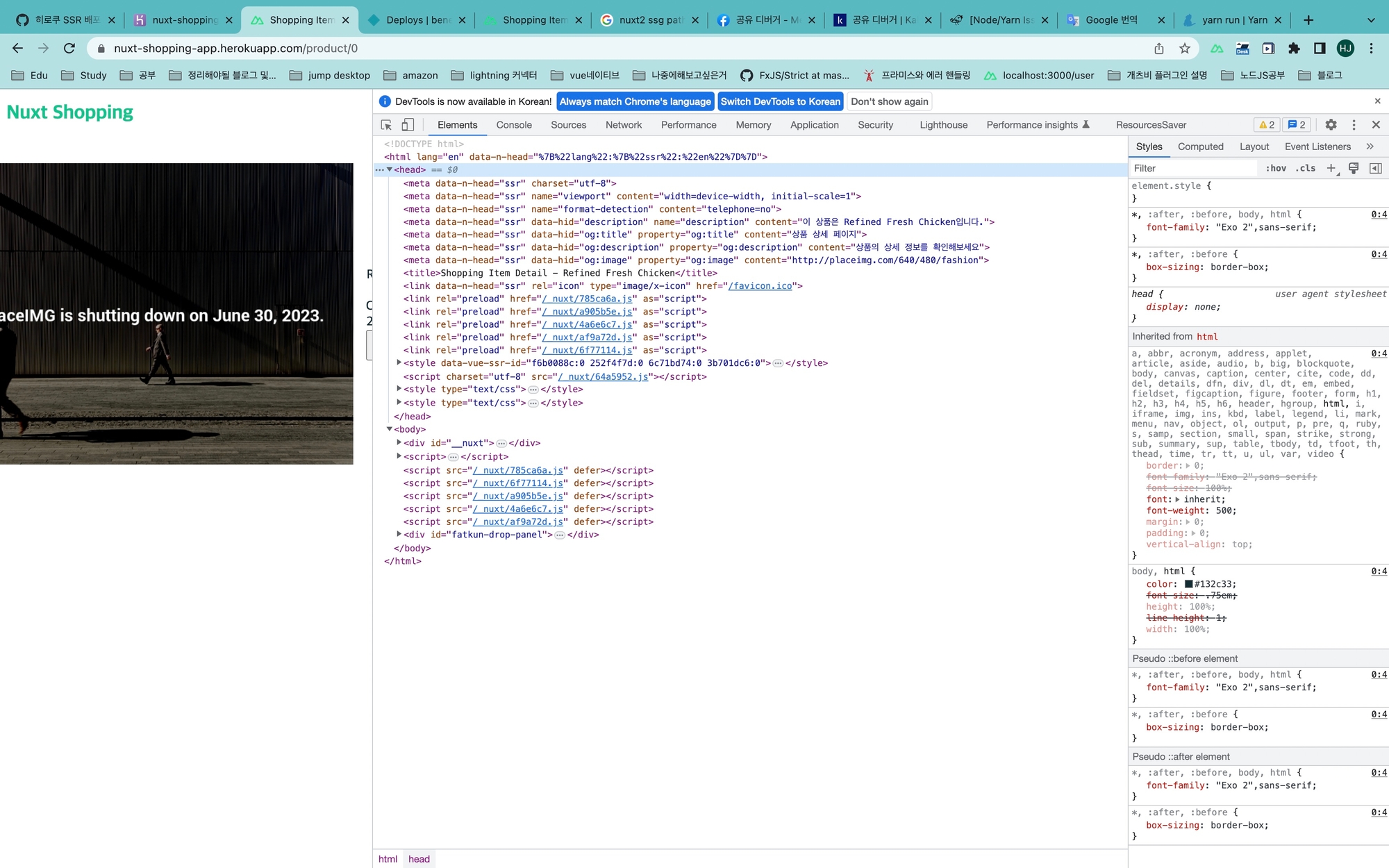Viewport: 1389px width, 868px height.
Task: Show more Styles pane tabs chevron
Action: point(1370,147)
